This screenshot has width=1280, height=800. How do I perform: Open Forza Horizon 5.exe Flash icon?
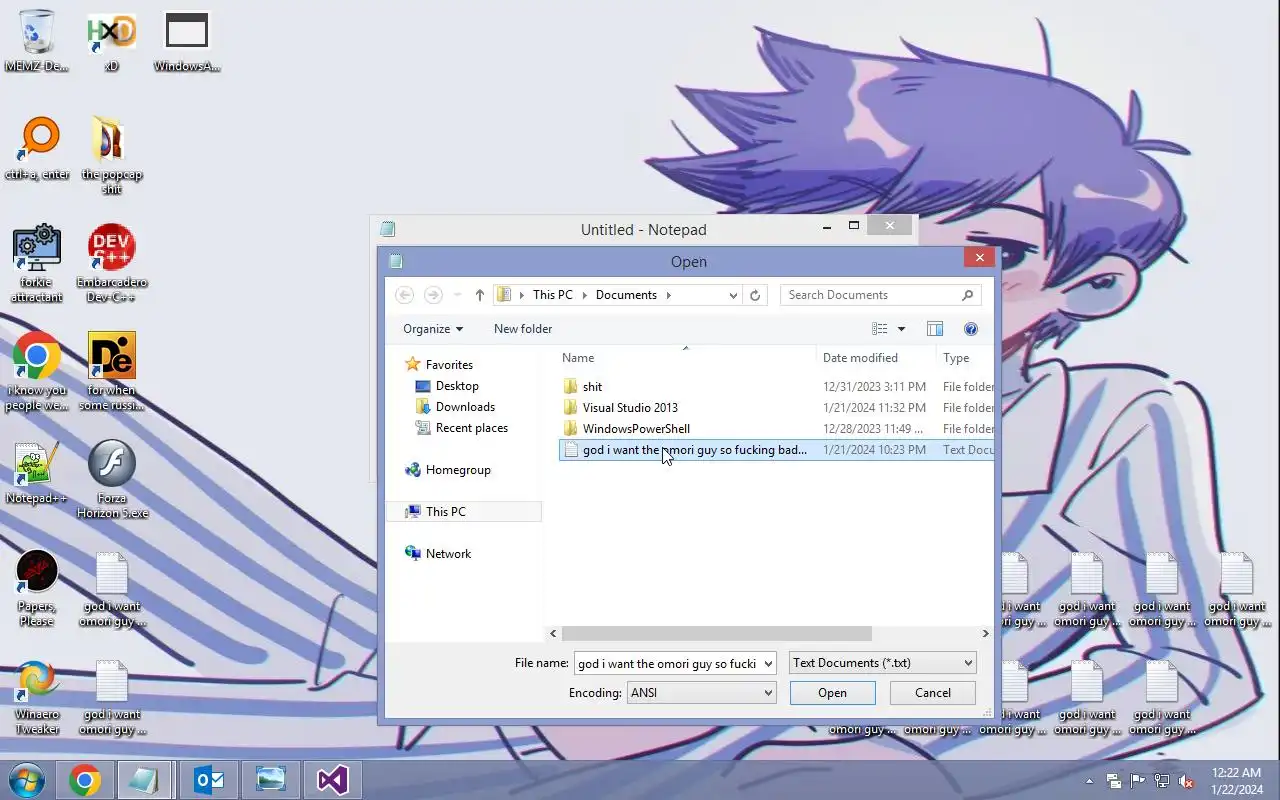point(111,480)
